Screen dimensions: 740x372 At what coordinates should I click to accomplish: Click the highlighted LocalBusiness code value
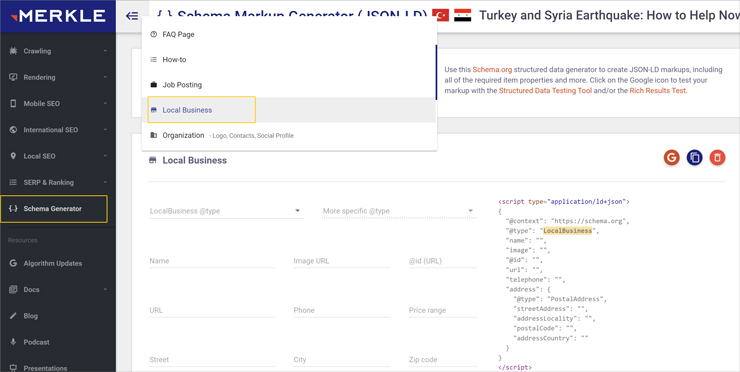pos(567,231)
